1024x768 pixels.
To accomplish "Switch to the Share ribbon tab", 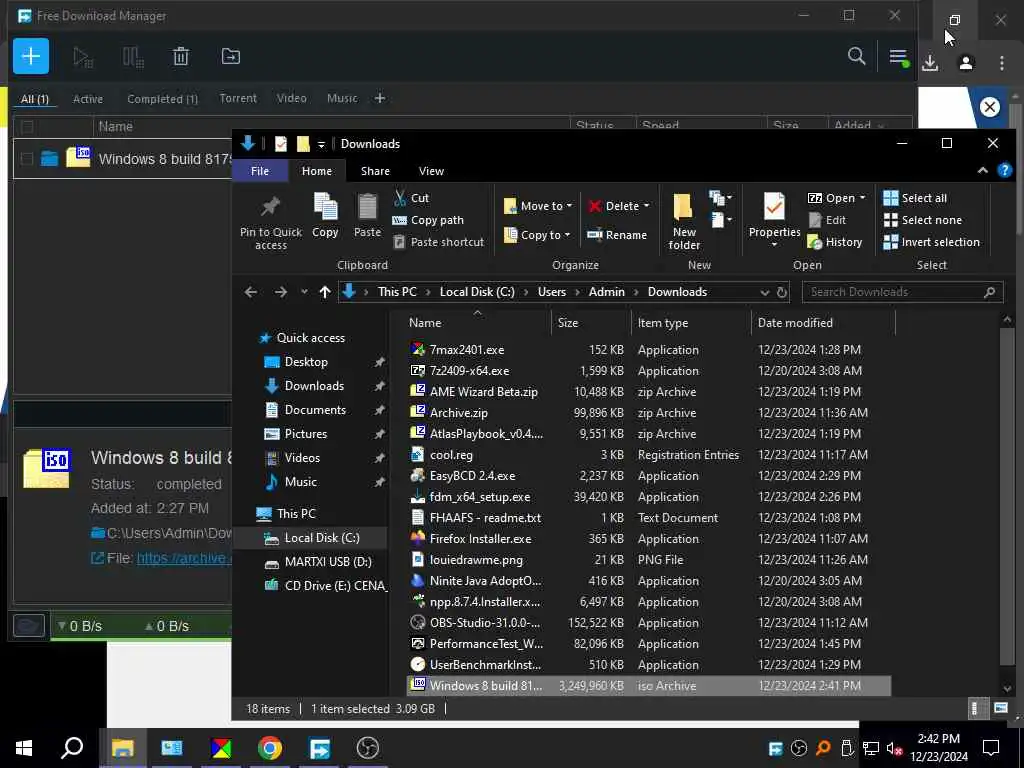I will point(376,171).
